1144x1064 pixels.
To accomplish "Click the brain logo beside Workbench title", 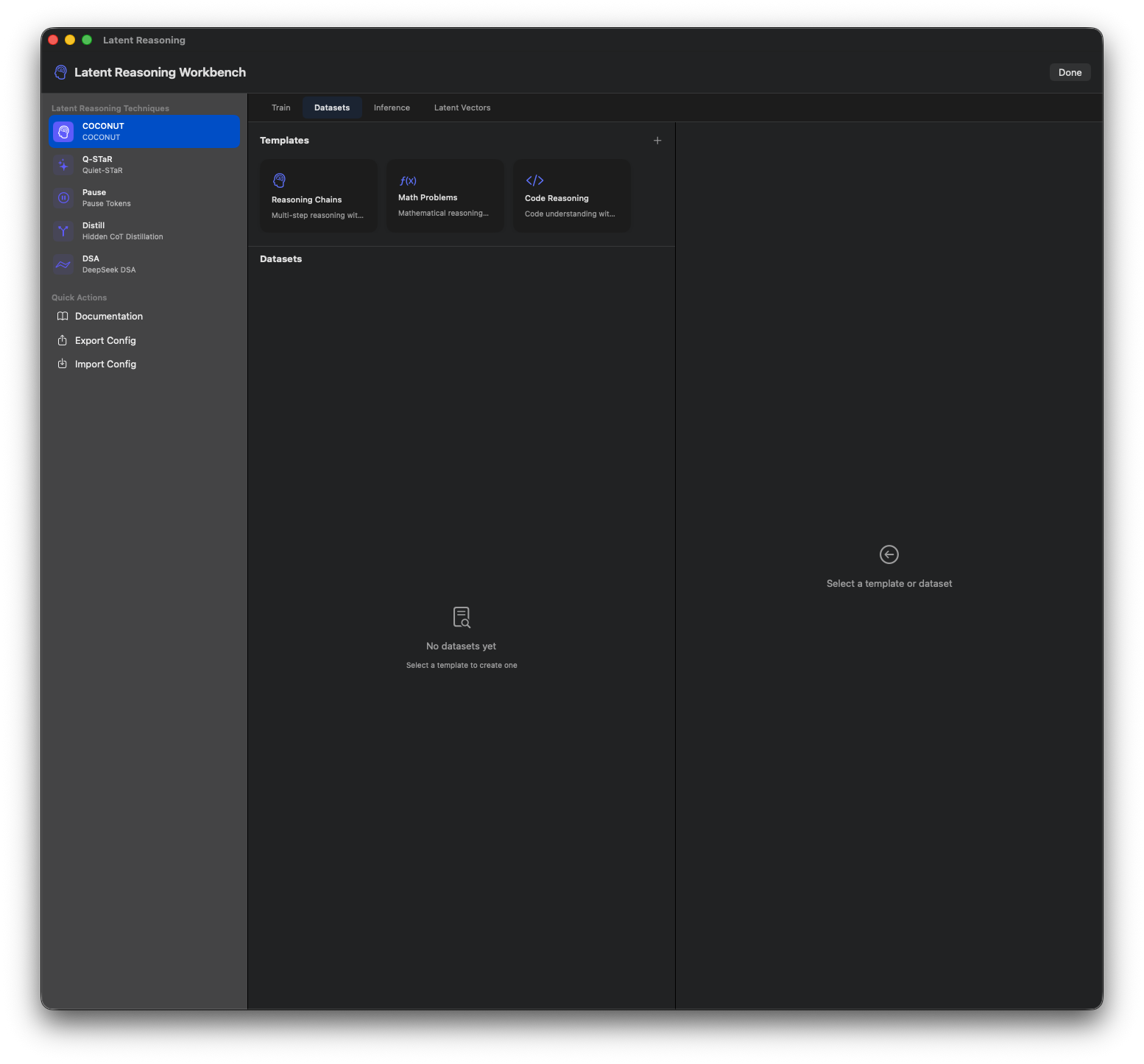I will (61, 72).
